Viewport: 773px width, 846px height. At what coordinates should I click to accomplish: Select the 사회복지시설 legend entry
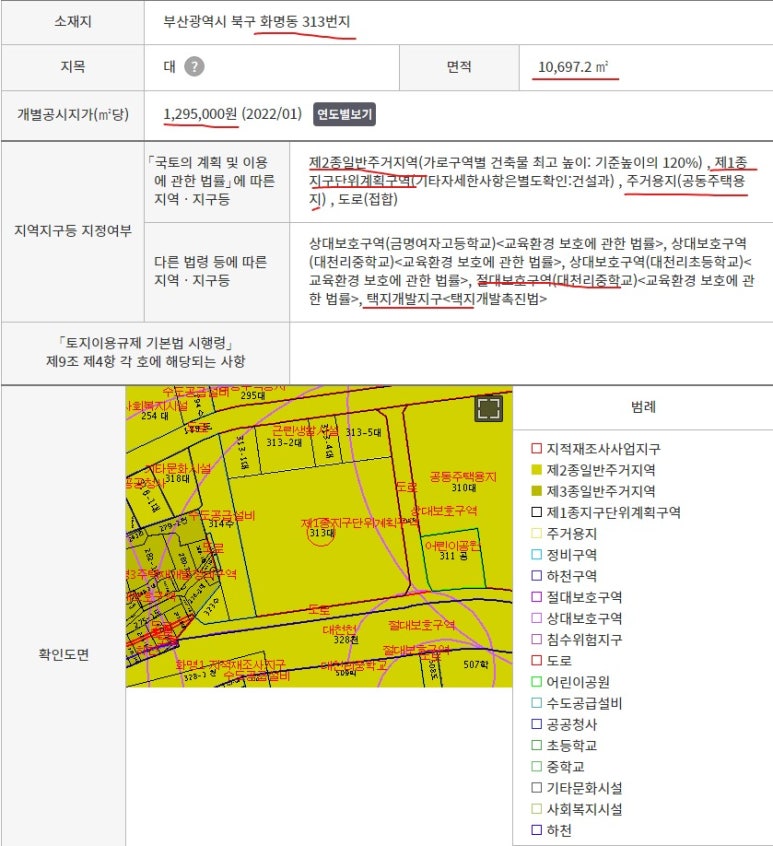coord(577,809)
